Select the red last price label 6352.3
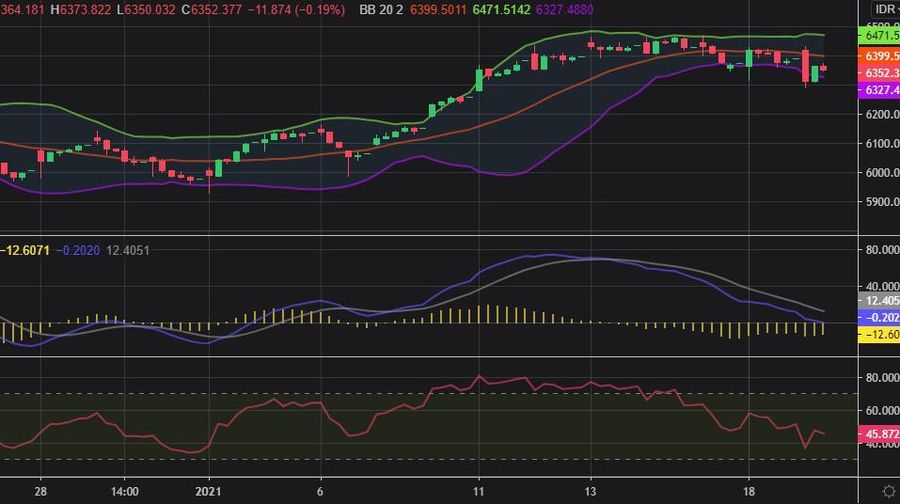900x504 pixels. (x=879, y=73)
